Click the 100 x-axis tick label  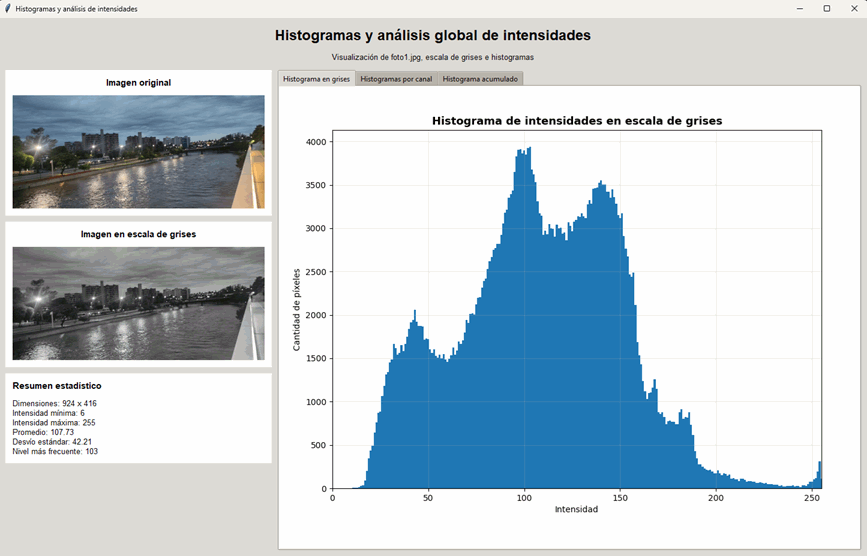tap(524, 498)
